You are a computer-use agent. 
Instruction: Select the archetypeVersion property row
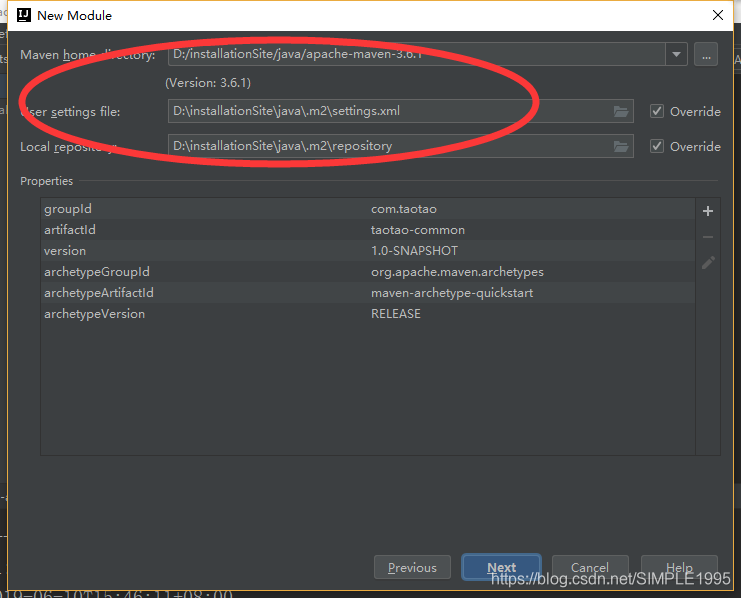368,313
